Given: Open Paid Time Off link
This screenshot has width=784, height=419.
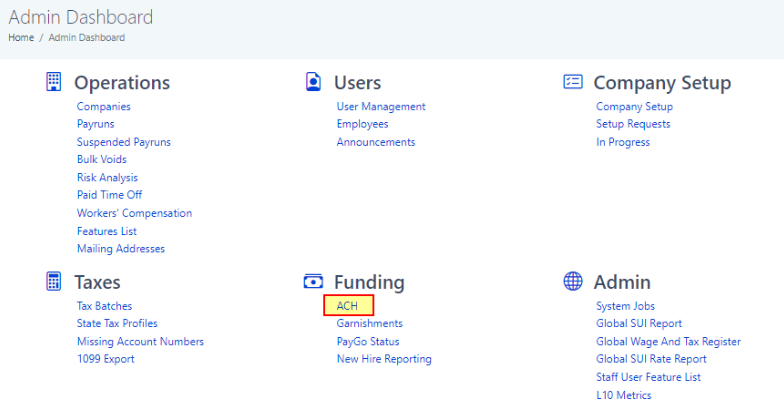Looking at the screenshot, I should [110, 195].
